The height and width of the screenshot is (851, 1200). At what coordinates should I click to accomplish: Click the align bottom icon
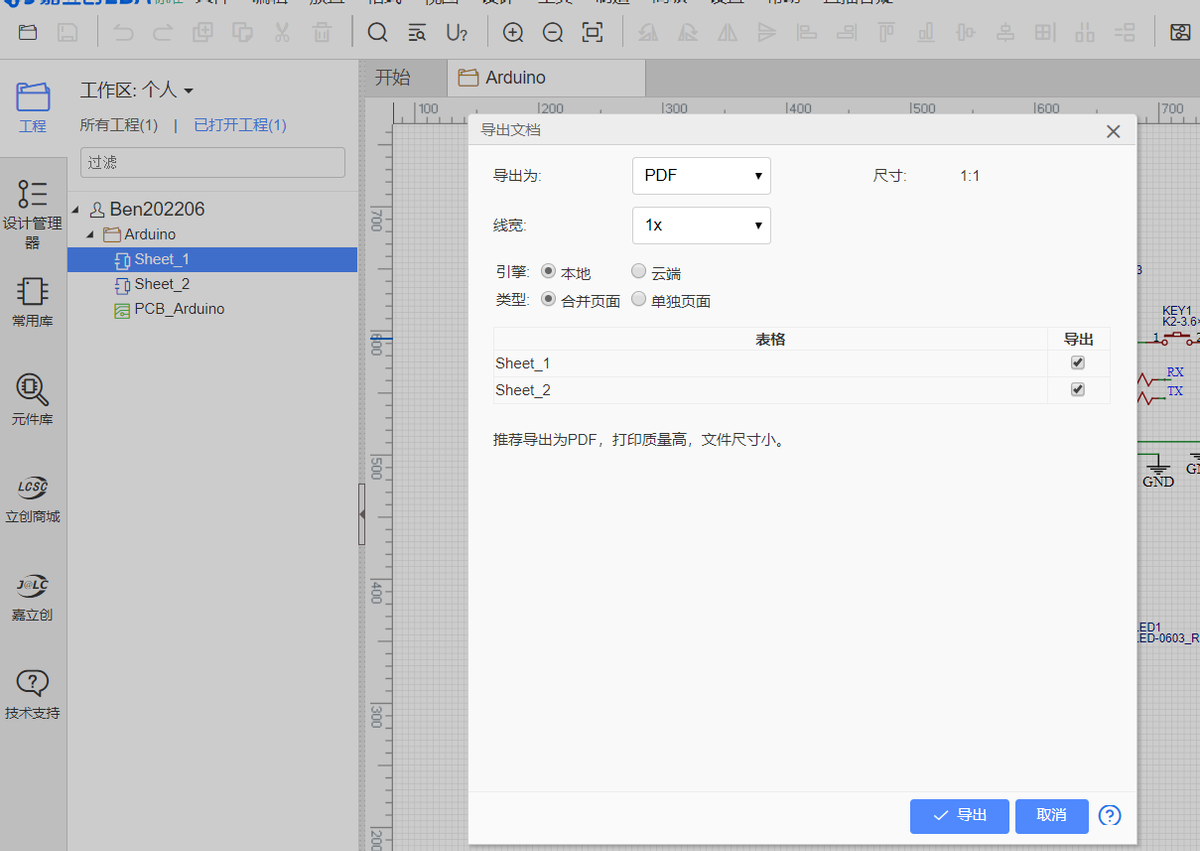pos(926,33)
